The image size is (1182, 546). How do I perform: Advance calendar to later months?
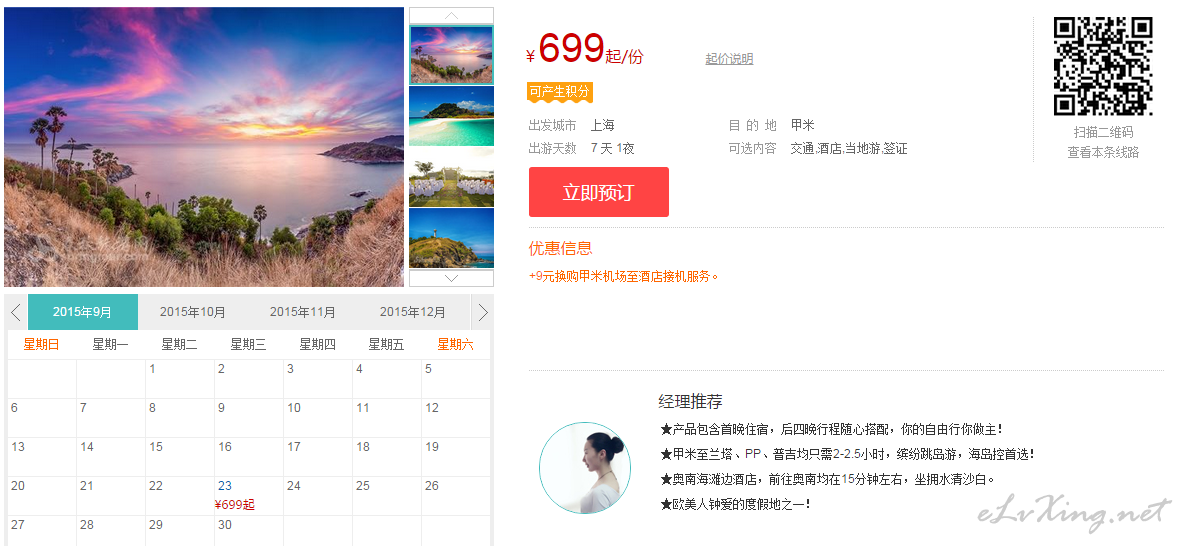(x=482, y=312)
